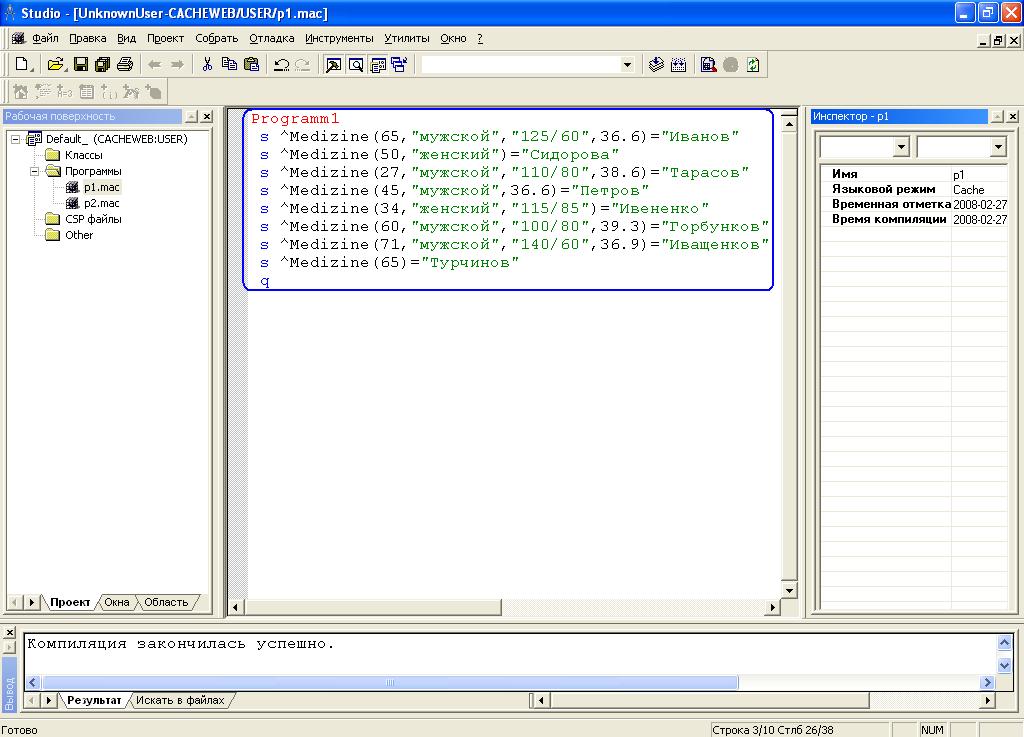Click the Watch window toolbar icon
Screen dimensions: 1024x737
point(399,65)
